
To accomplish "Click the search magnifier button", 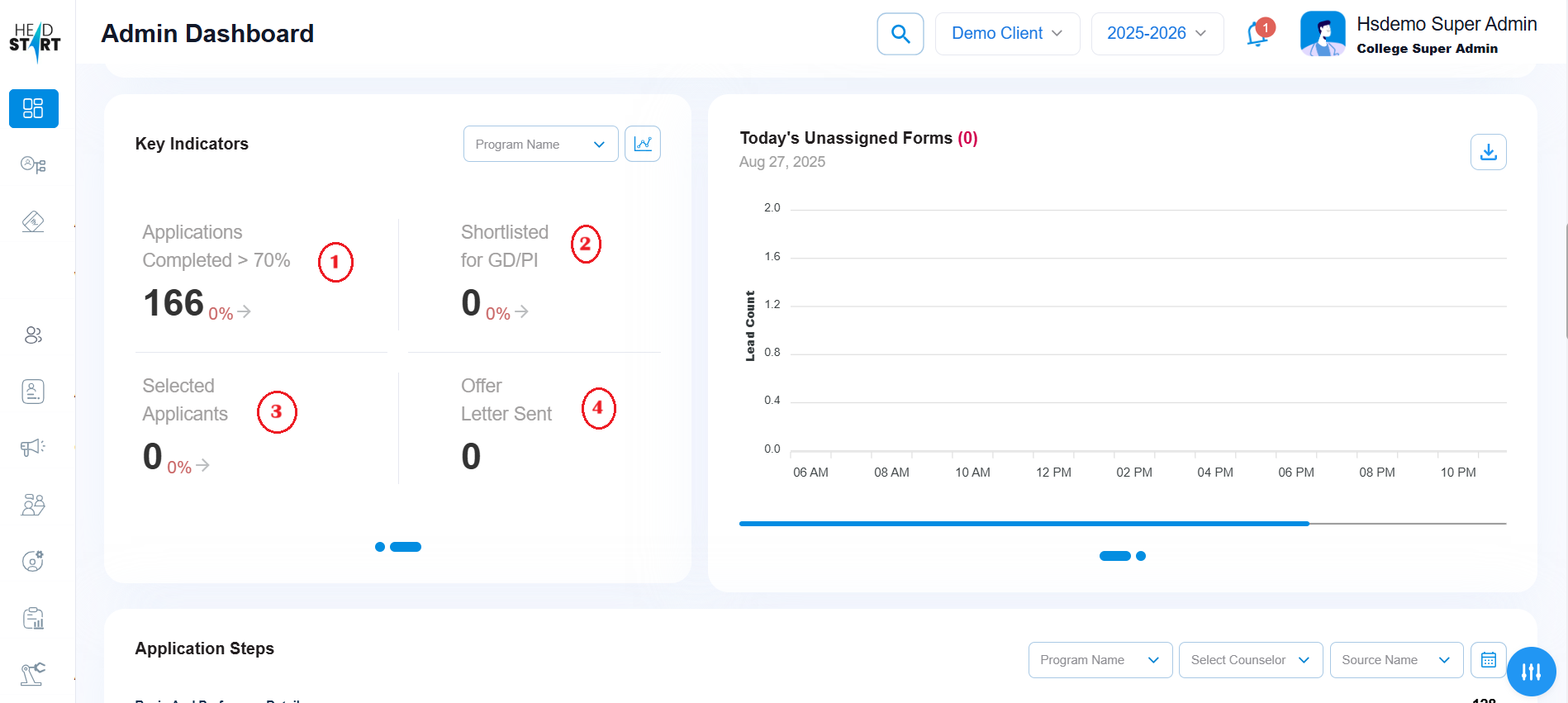I will [900, 34].
